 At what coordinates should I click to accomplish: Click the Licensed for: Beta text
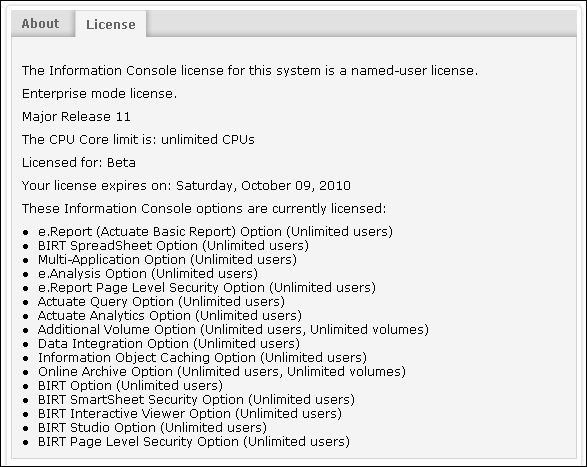point(79,163)
